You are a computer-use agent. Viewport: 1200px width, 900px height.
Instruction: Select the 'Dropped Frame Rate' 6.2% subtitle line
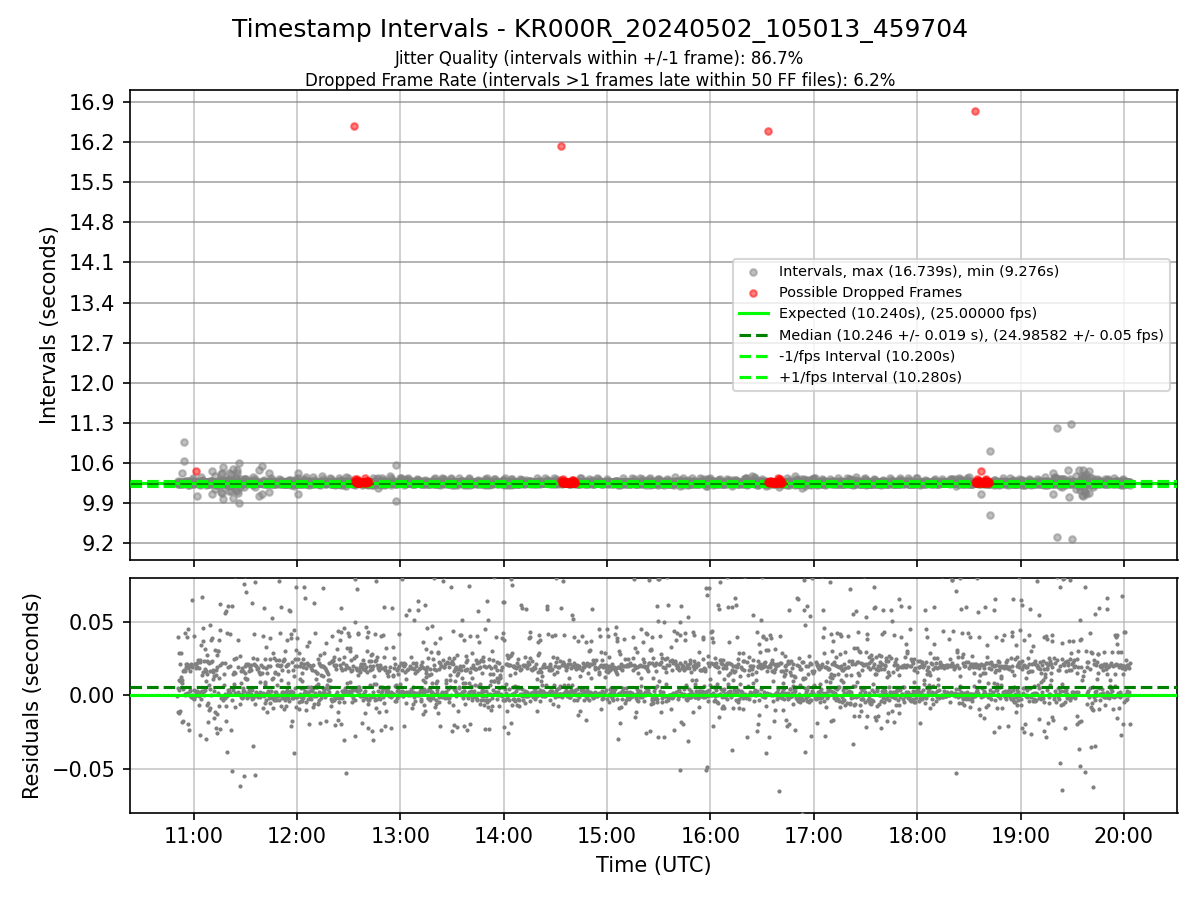(x=599, y=79)
